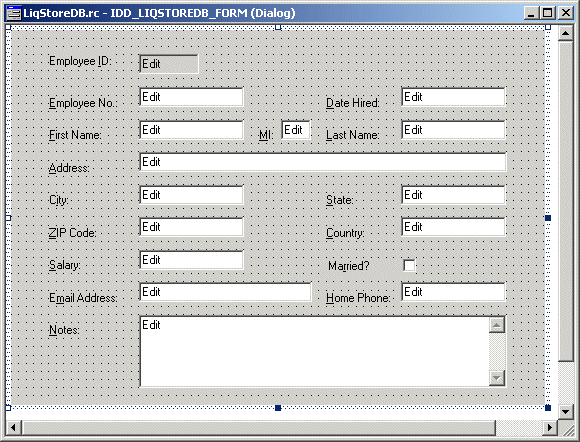The width and height of the screenshot is (580, 442).
Task: Select the Salary: label
Action: pyautogui.click(x=64, y=265)
